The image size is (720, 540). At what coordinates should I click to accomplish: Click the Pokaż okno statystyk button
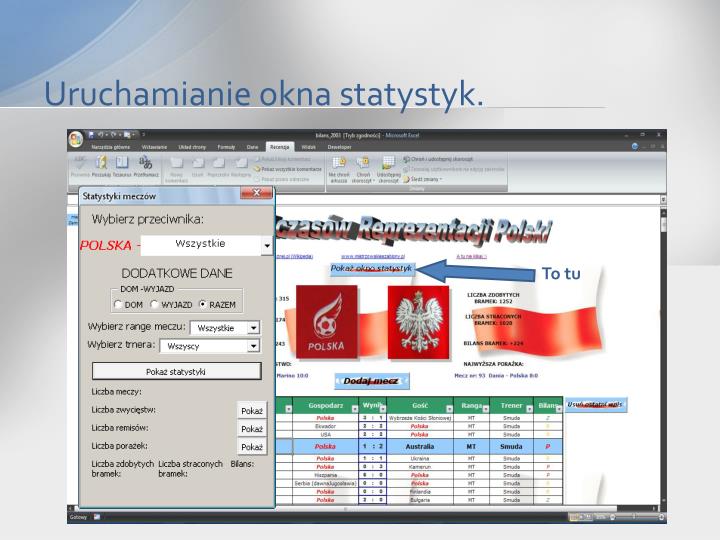(372, 269)
